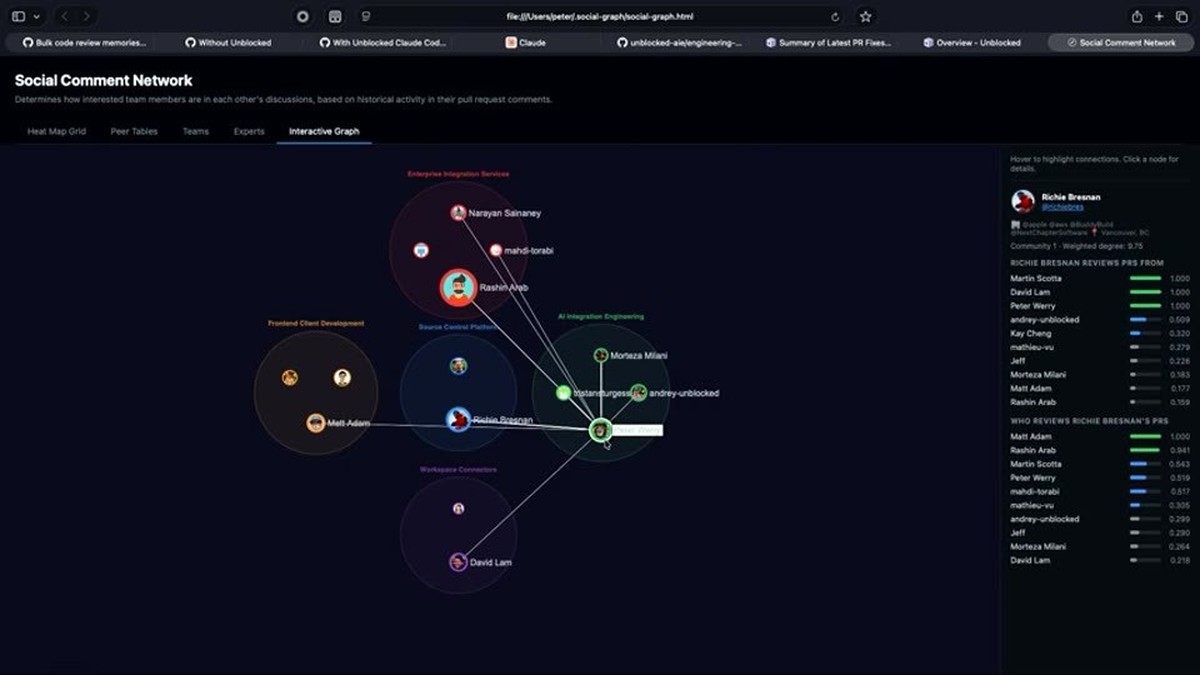Go back with browser back arrow
The width and height of the screenshot is (1200, 675).
[65, 17]
